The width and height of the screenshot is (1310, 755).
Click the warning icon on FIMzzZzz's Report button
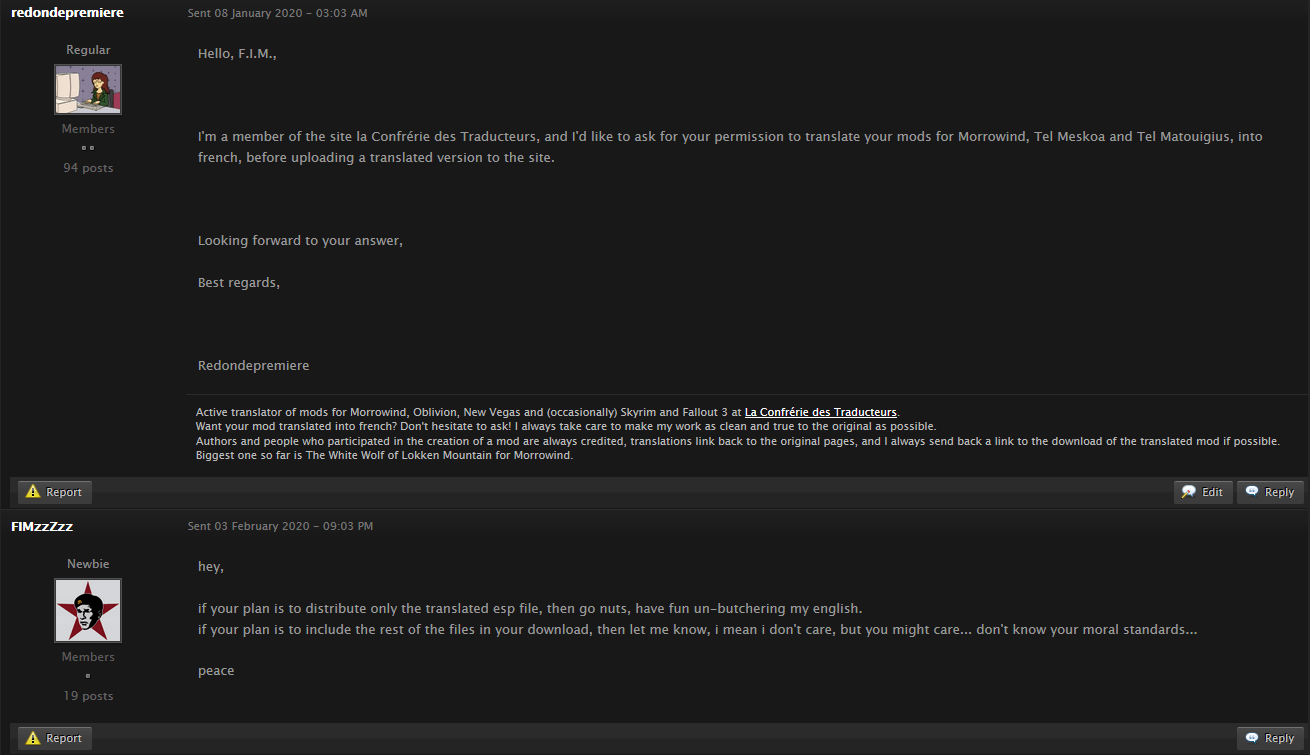pyautogui.click(x=33, y=738)
